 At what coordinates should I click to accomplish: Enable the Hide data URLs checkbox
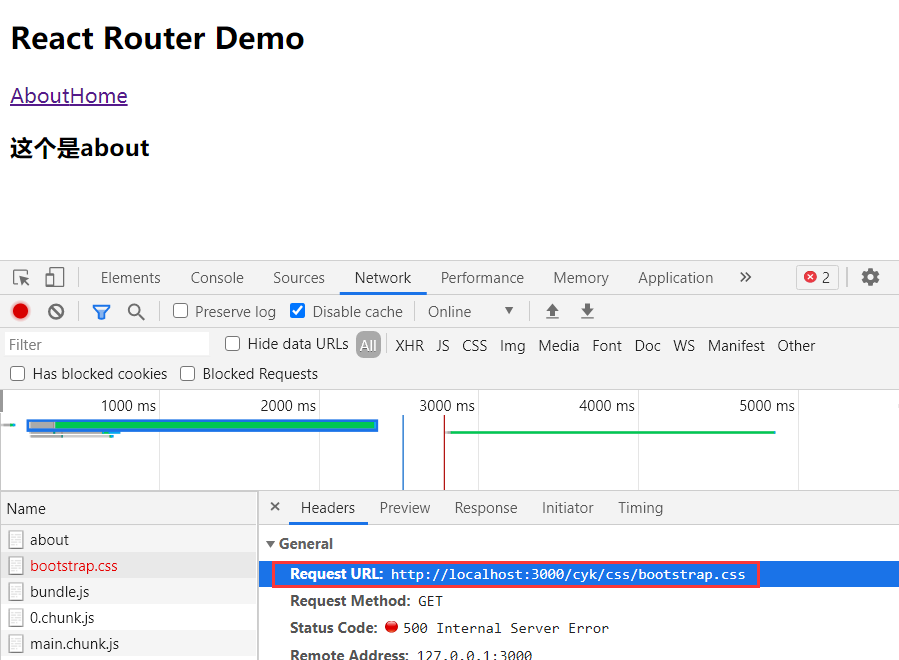(x=233, y=343)
